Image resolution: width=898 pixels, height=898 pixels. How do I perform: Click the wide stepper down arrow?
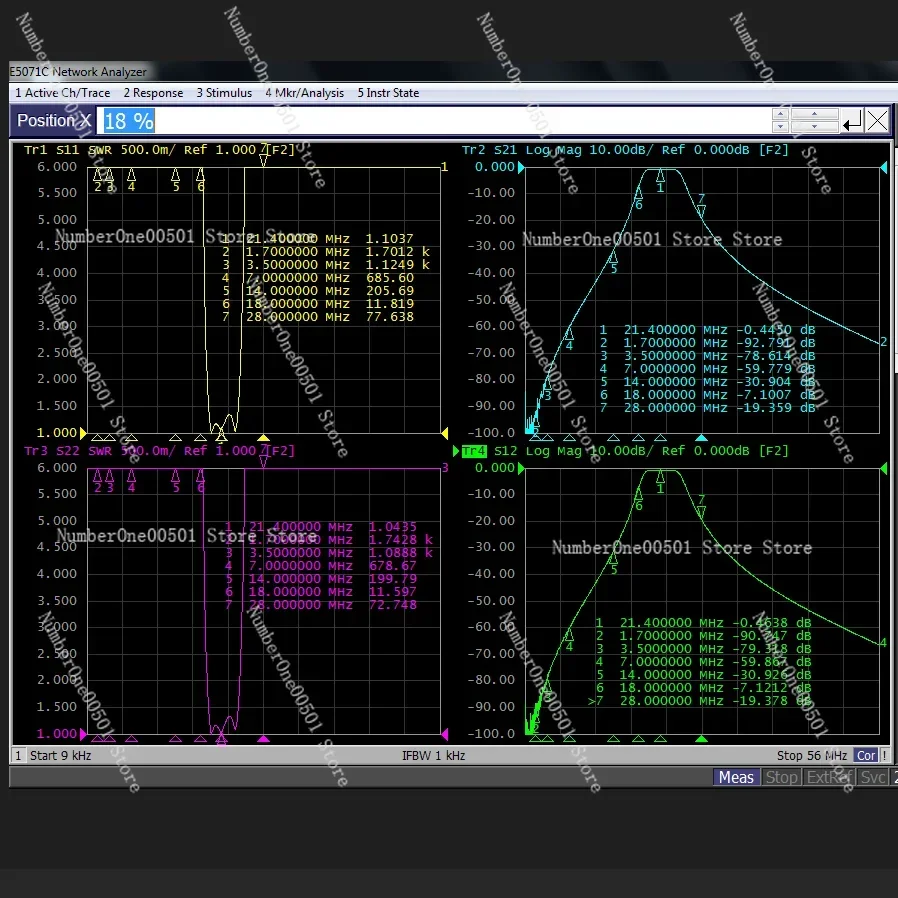pyautogui.click(x=814, y=127)
